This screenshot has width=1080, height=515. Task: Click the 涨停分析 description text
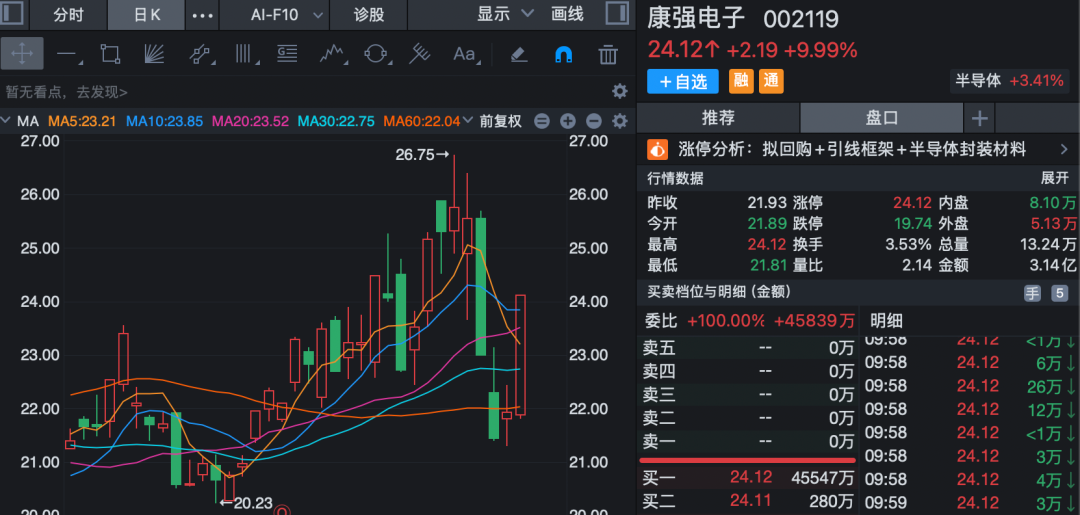(x=853, y=149)
